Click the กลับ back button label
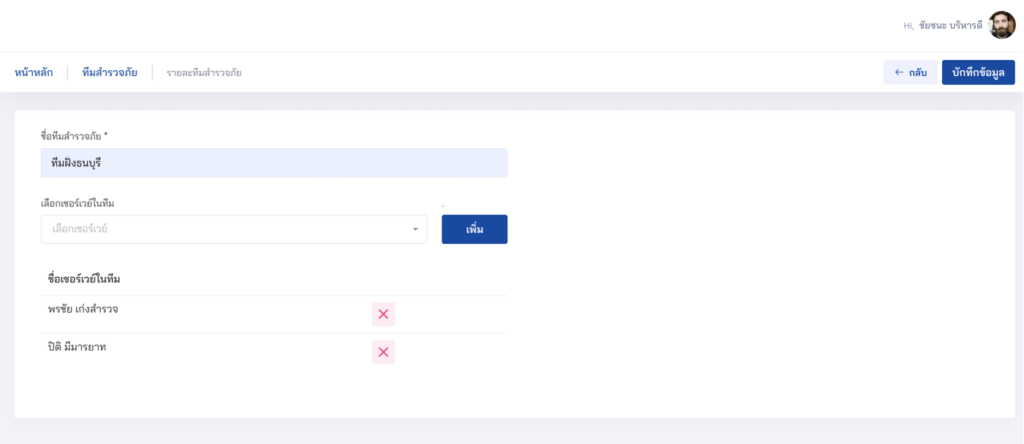 pos(918,72)
